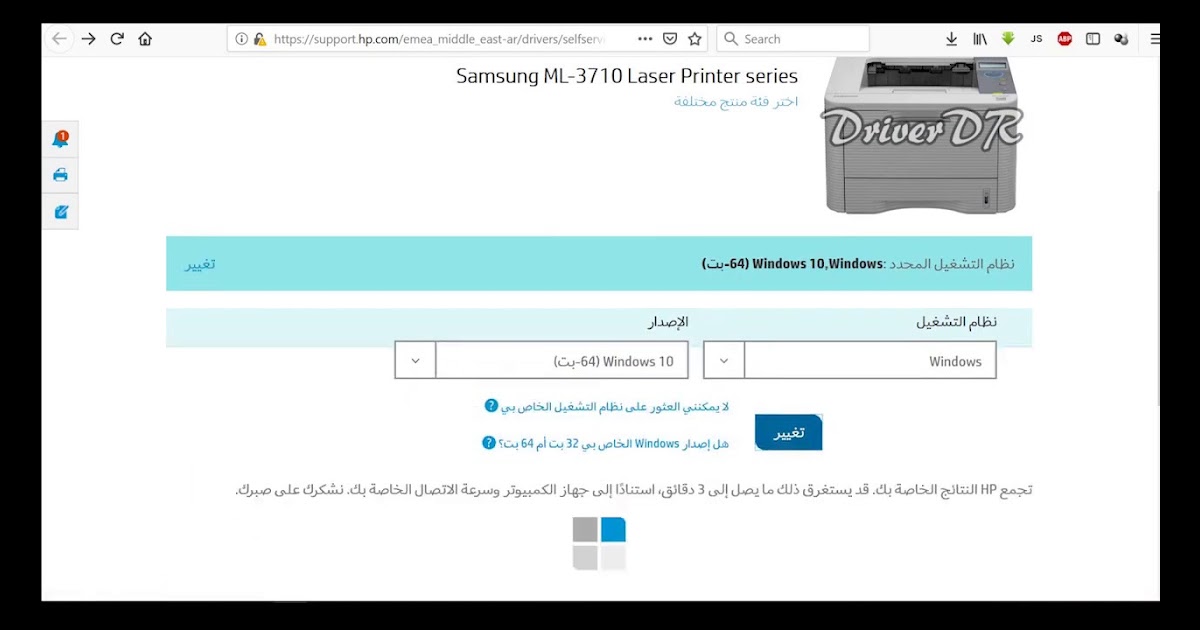Click تغيير link in selected OS banner
This screenshot has height=630, width=1200.
(200, 264)
